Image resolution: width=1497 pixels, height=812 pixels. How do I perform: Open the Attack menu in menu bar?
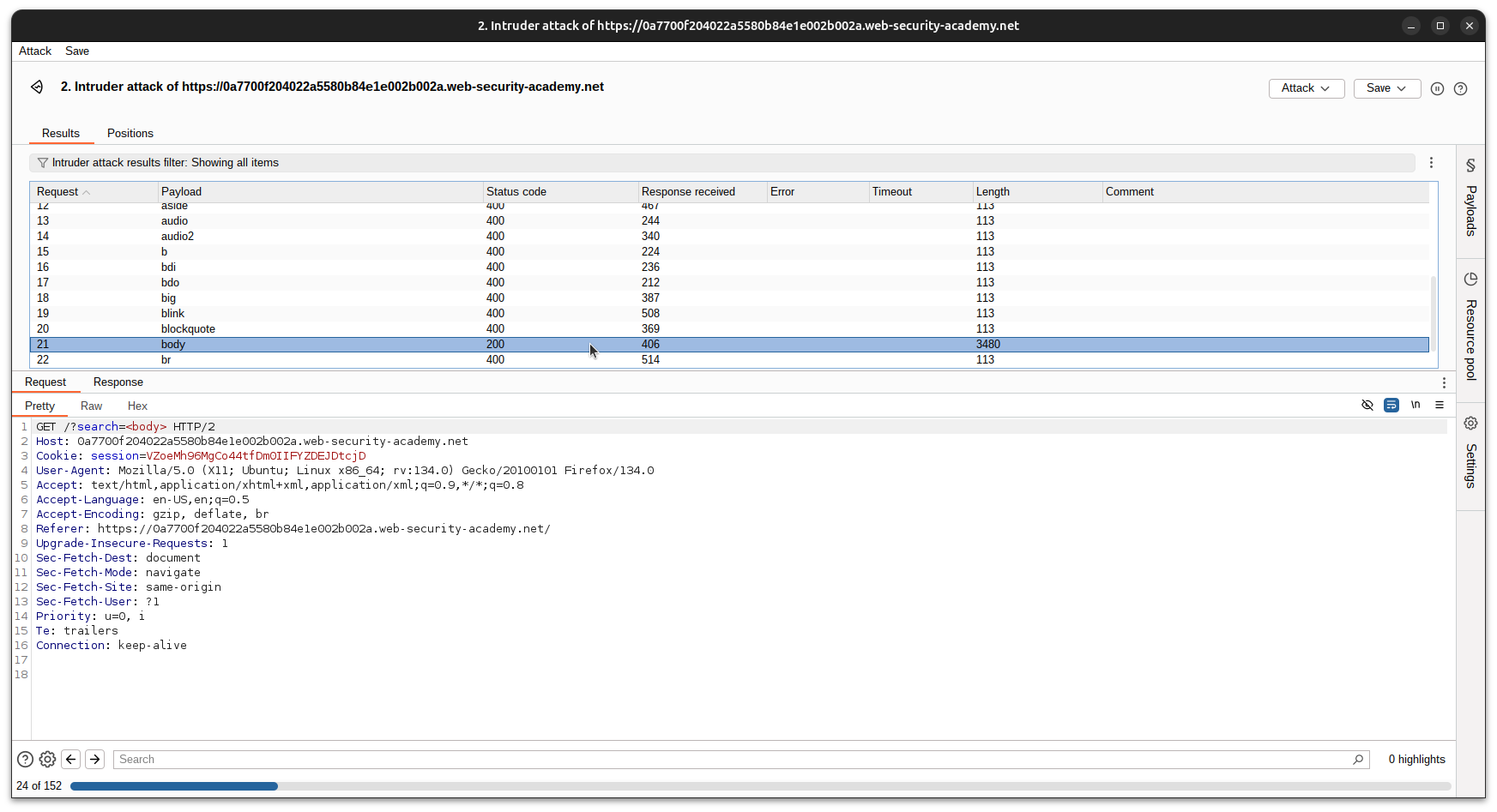pyautogui.click(x=35, y=51)
